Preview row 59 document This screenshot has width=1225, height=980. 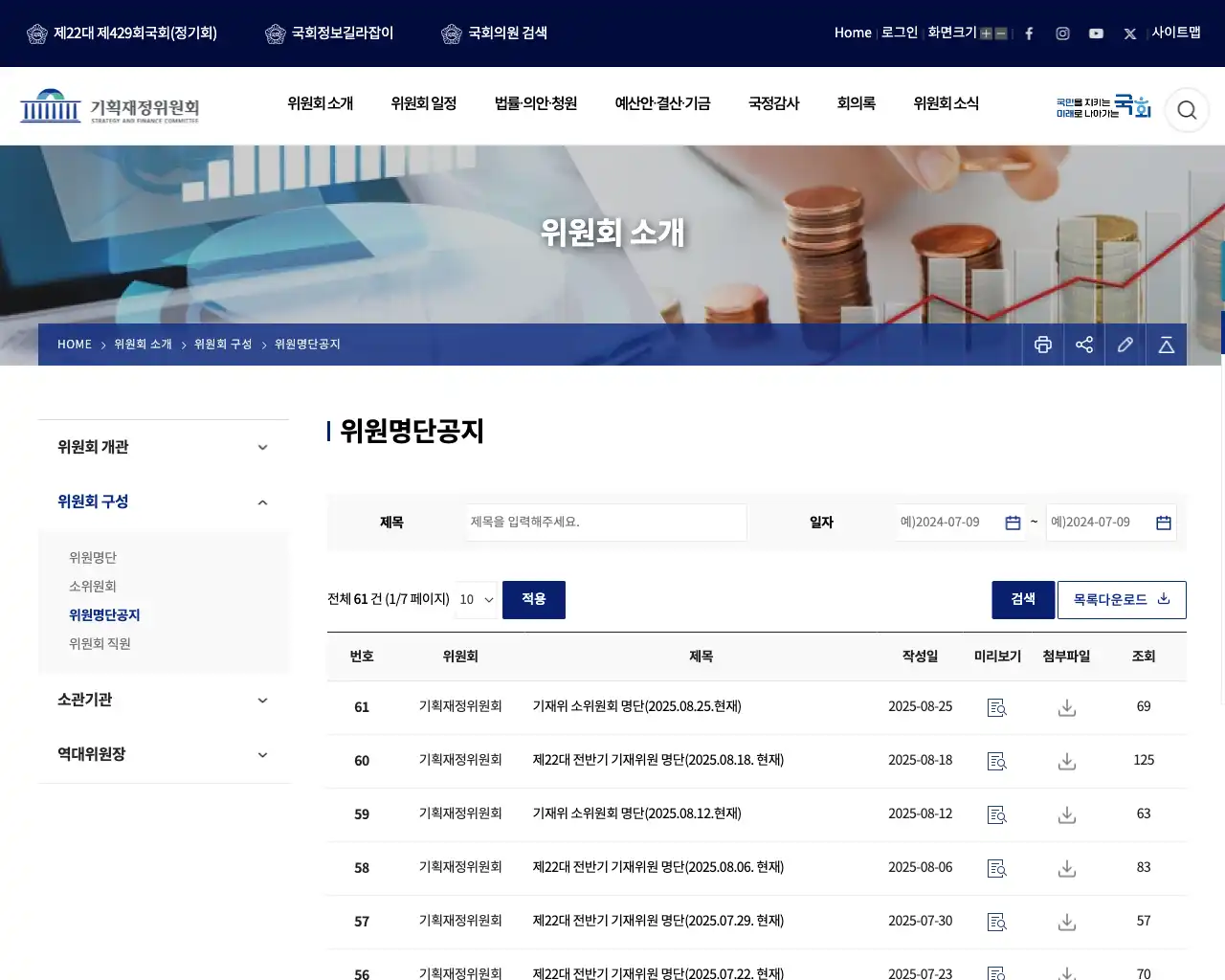[997, 814]
